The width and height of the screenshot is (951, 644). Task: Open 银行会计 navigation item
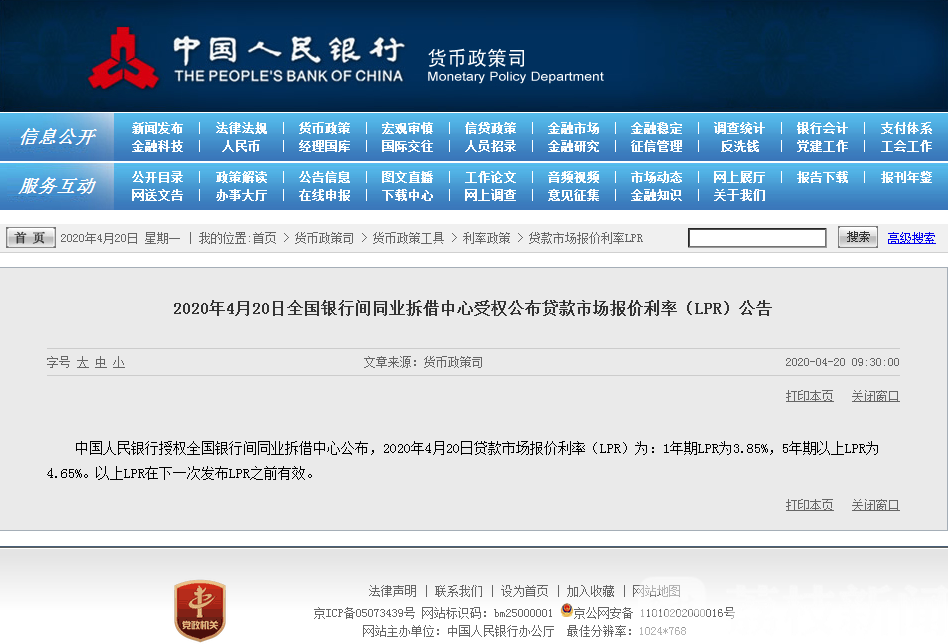tap(822, 129)
